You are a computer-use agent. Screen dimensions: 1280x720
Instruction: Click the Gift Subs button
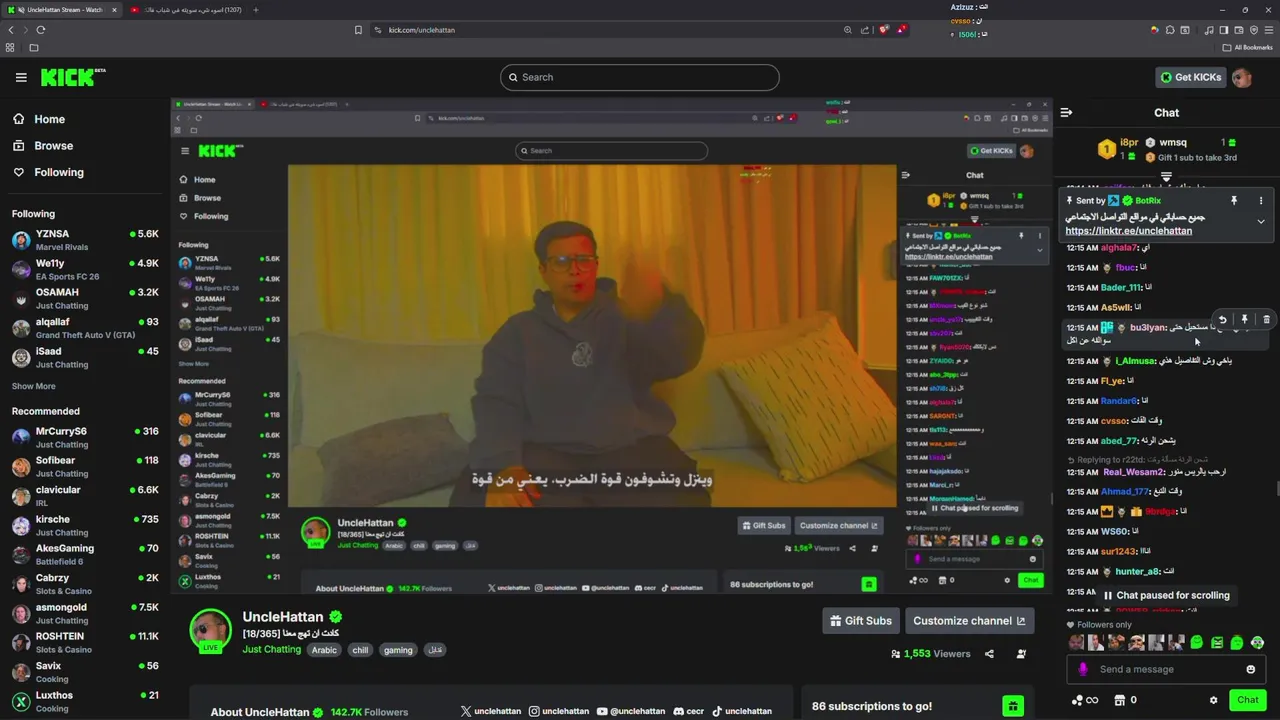861,621
